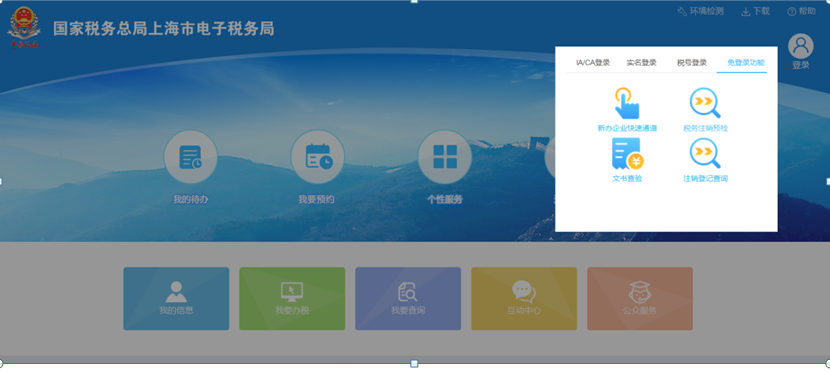
Task: Click the national tax emblem logo
Action: coord(24,28)
